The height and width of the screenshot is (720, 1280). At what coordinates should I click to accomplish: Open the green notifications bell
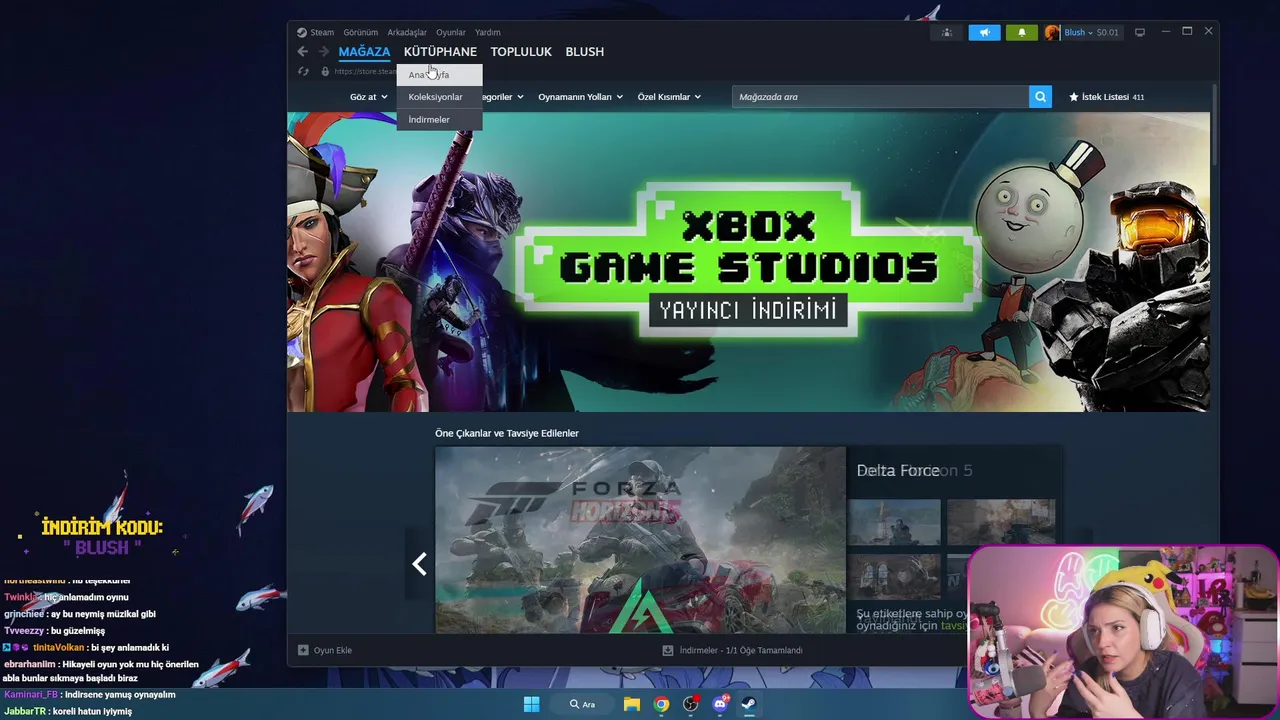1022,32
